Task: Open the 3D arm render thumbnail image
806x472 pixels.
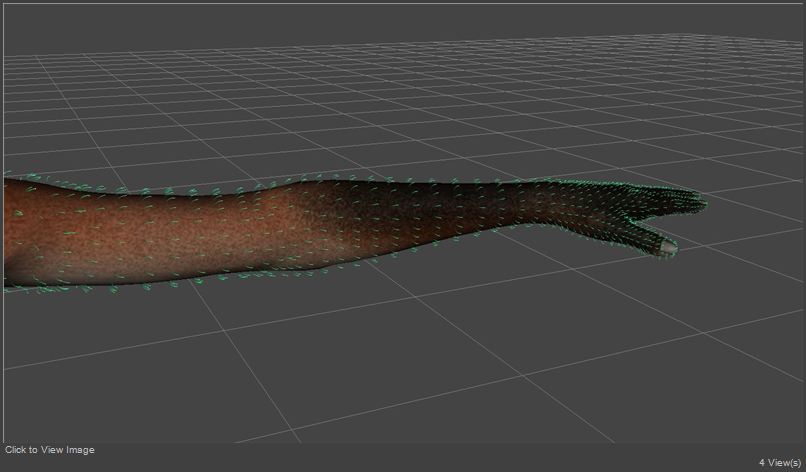Action: coord(403,223)
